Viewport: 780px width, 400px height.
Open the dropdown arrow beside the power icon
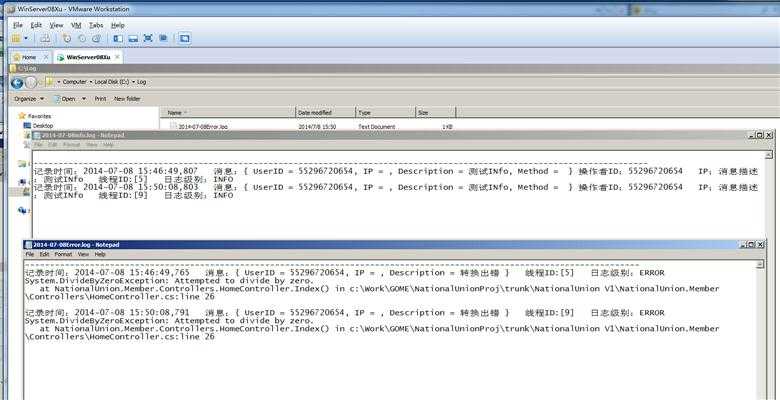[26, 38]
